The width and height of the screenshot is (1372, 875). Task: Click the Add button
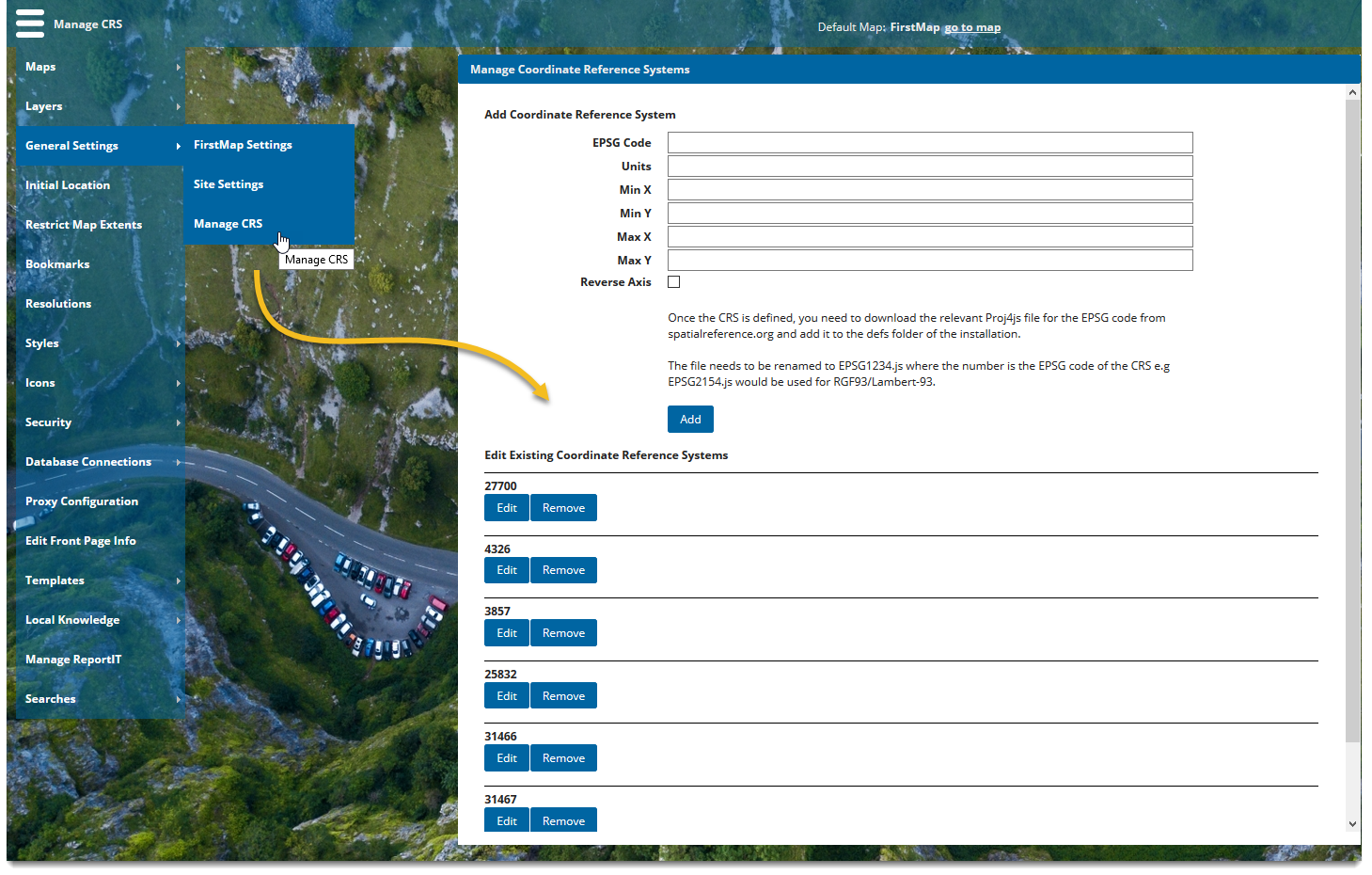point(690,420)
